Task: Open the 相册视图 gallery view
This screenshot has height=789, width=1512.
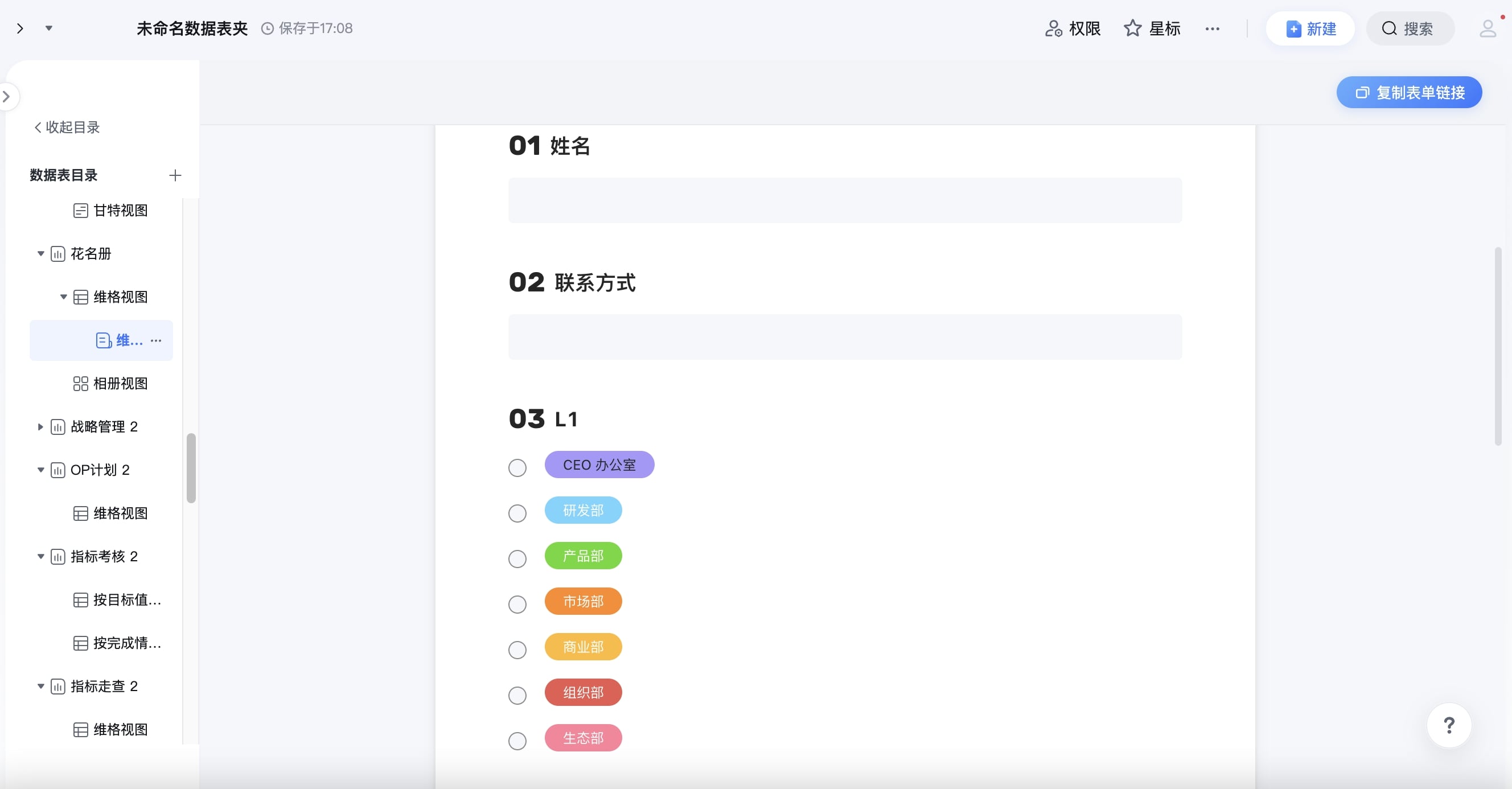Action: (x=120, y=383)
